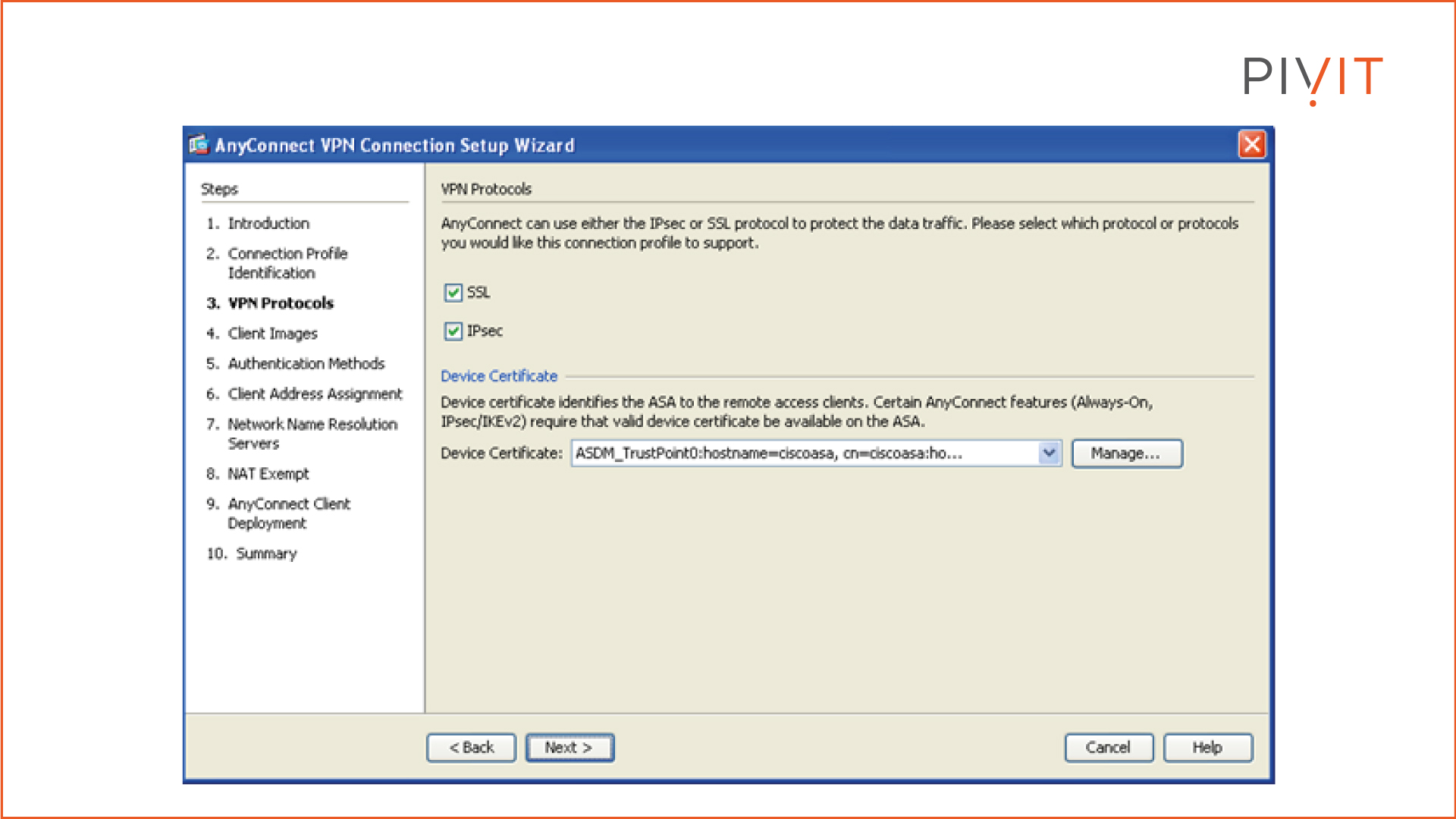The image size is (1456, 819).
Task: Open the Help for this wizard
Action: (x=1207, y=747)
